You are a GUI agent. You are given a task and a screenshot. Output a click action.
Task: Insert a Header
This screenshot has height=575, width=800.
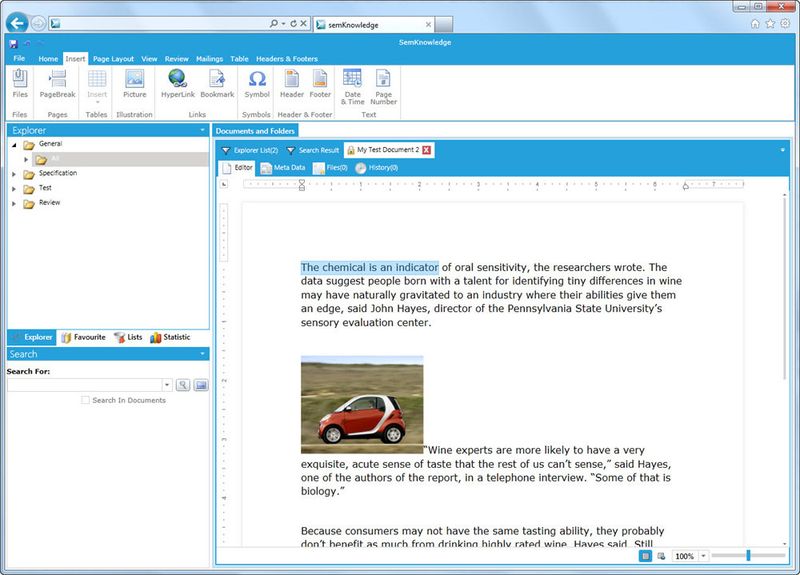[292, 83]
